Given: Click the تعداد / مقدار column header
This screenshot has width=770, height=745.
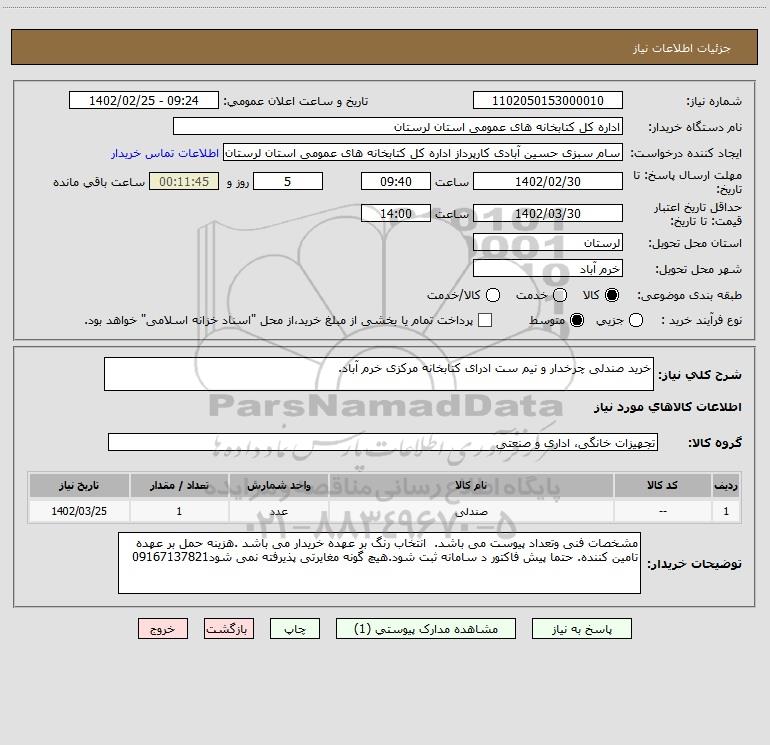Looking at the screenshot, I should click(x=179, y=485).
